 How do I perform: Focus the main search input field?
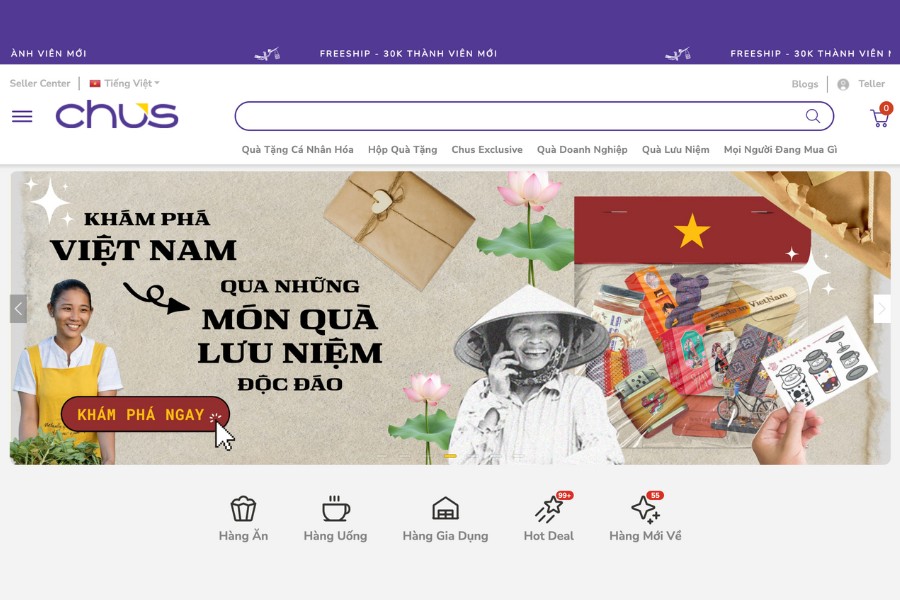[519, 116]
